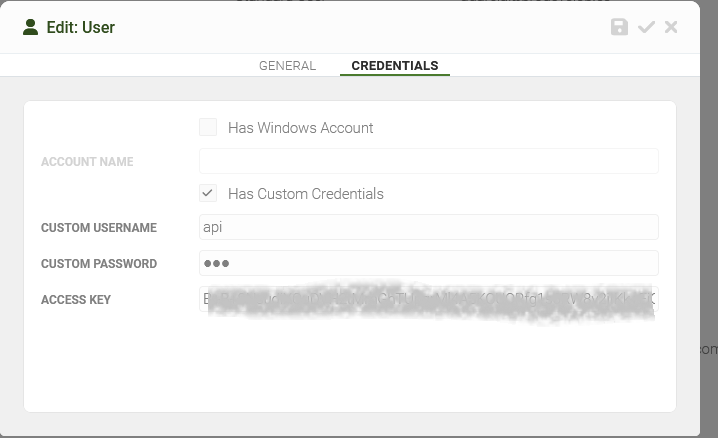This screenshot has width=718, height=438.
Task: Click the Edit: User dialog title
Action: pos(81,27)
